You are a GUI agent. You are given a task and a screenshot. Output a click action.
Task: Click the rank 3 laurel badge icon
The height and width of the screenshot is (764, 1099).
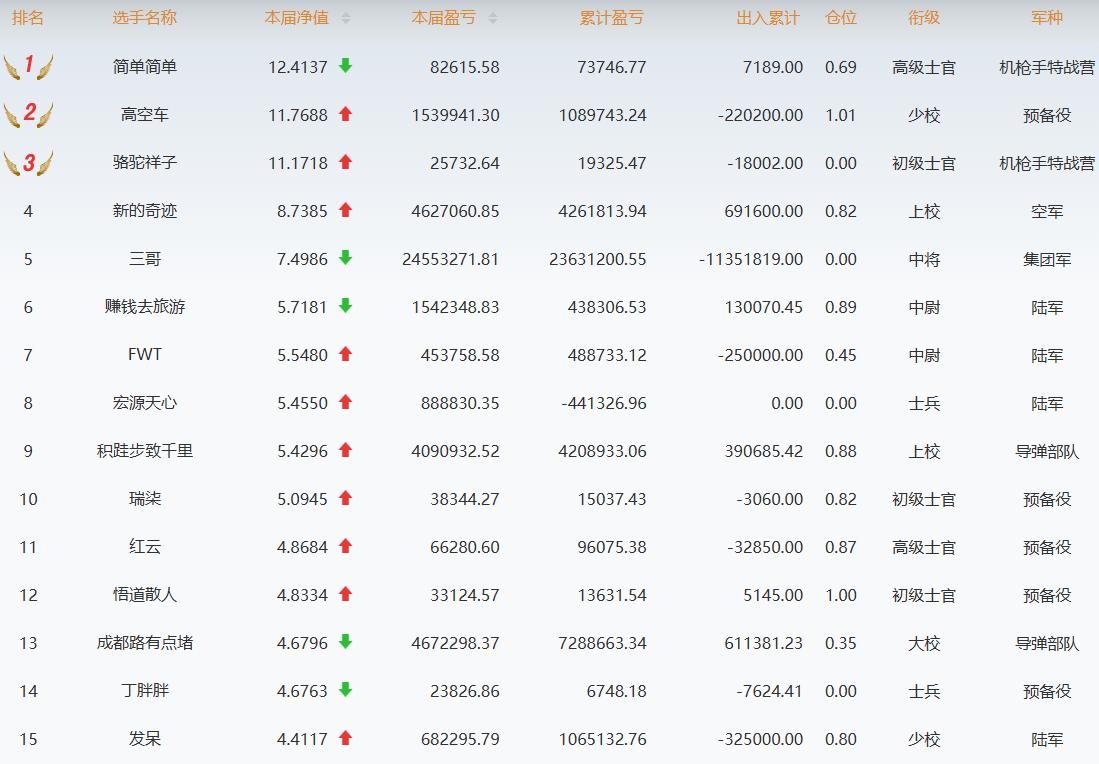[x=28, y=162]
